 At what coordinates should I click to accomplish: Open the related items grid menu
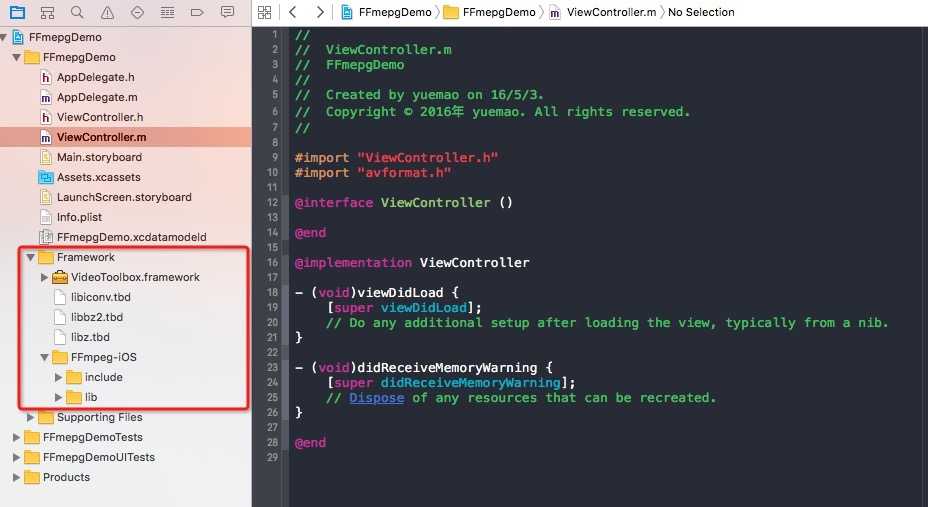click(x=265, y=12)
